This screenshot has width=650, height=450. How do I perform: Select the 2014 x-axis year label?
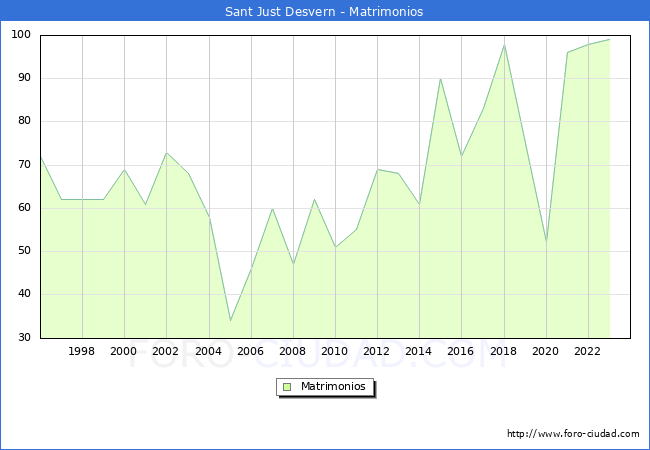click(x=419, y=351)
